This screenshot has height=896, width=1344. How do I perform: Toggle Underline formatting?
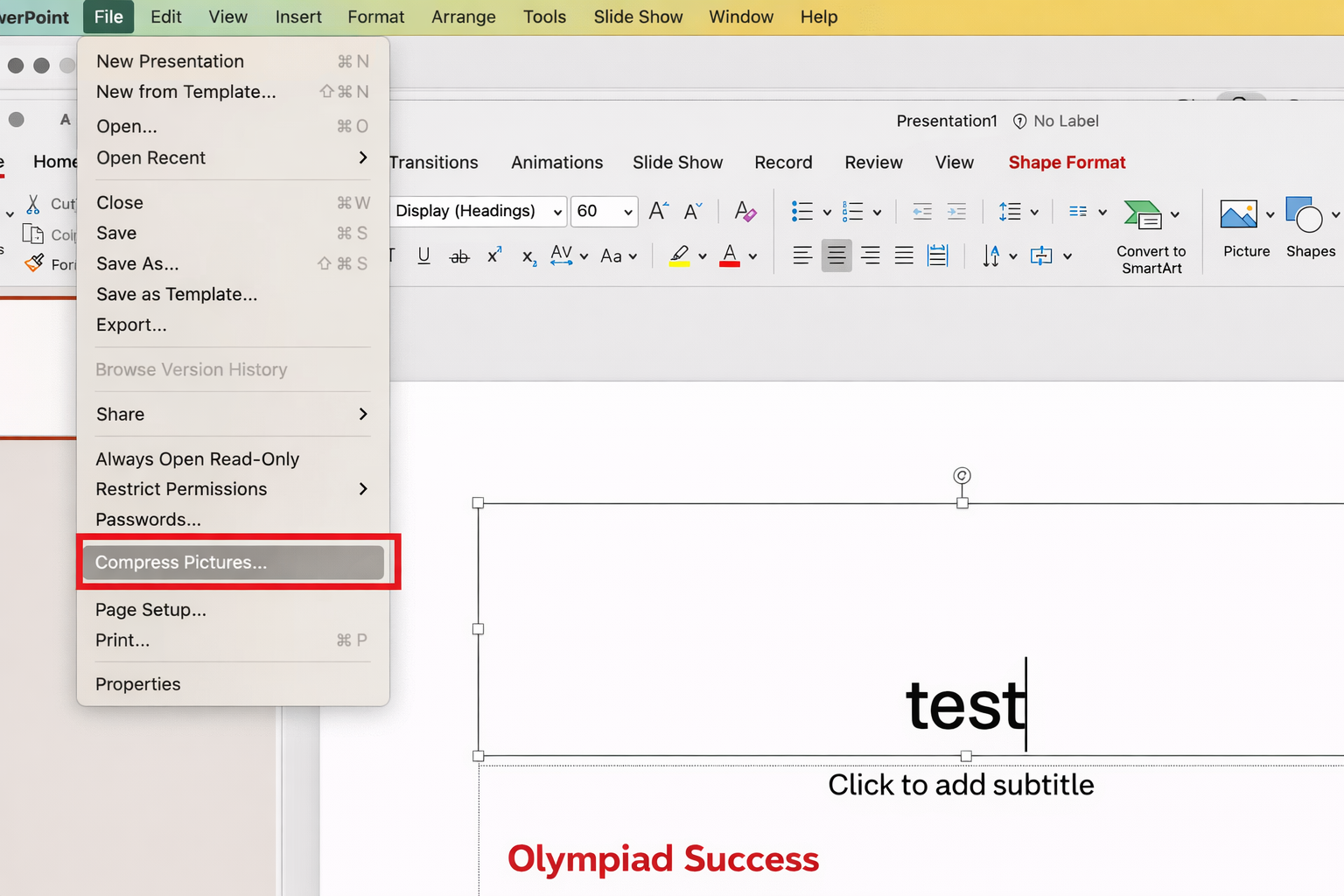coord(423,256)
